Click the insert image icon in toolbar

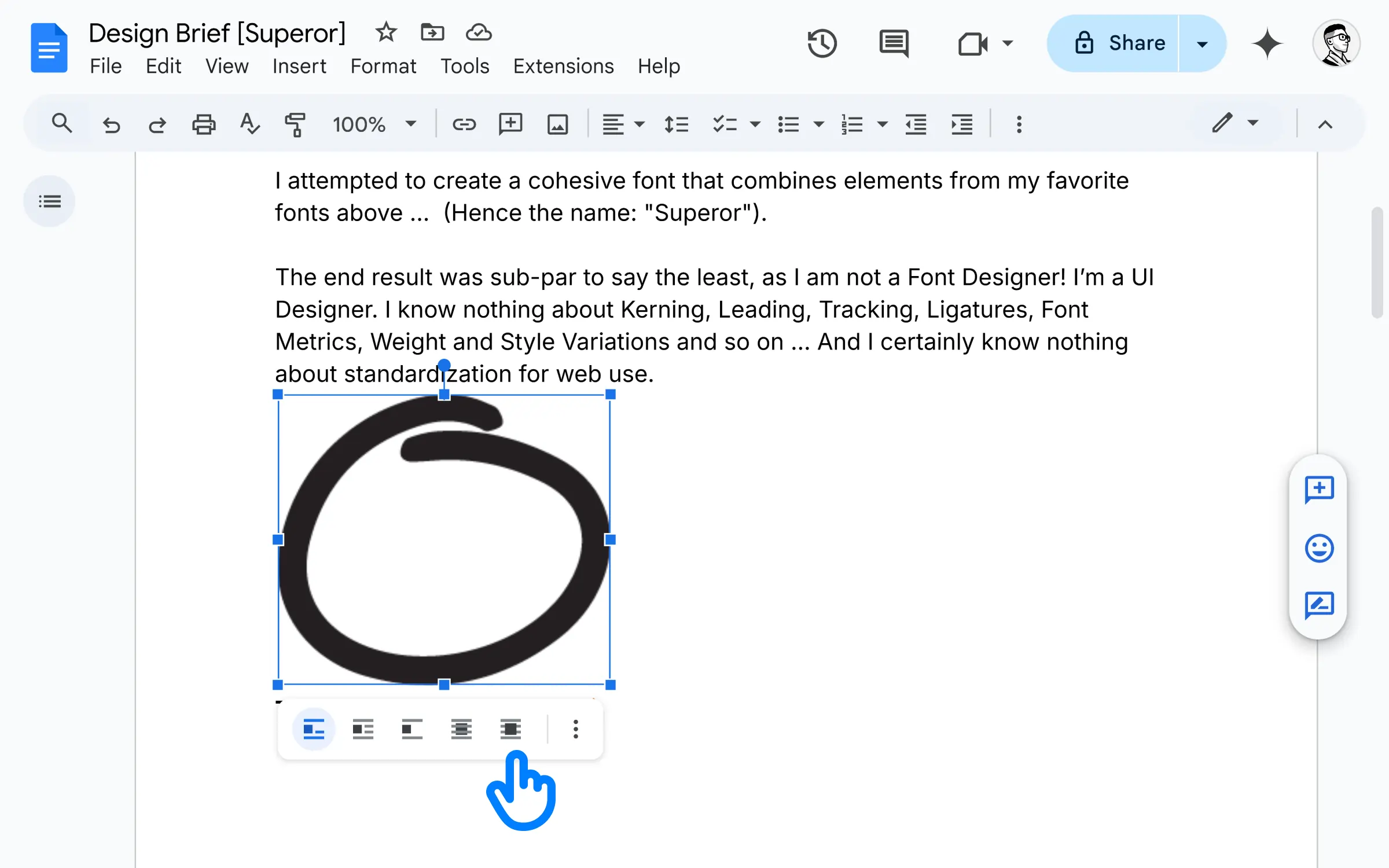(556, 124)
